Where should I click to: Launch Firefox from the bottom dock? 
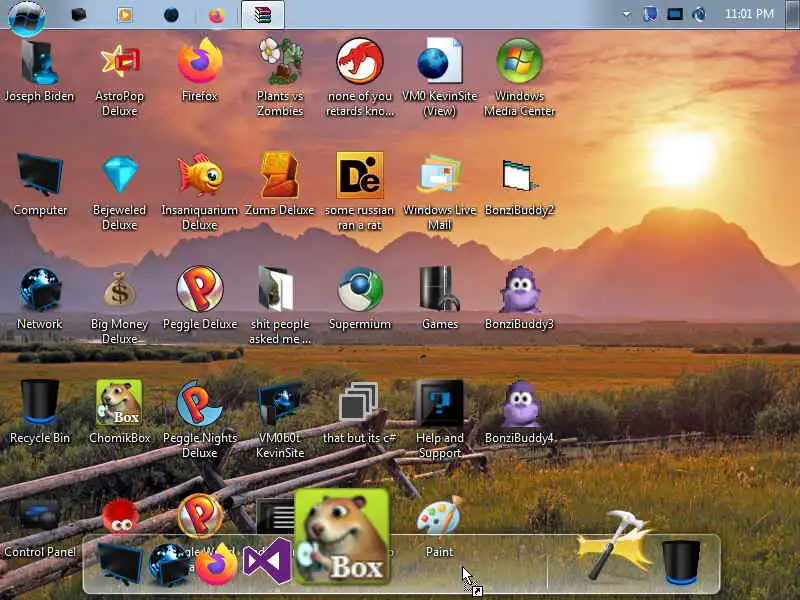(216, 564)
